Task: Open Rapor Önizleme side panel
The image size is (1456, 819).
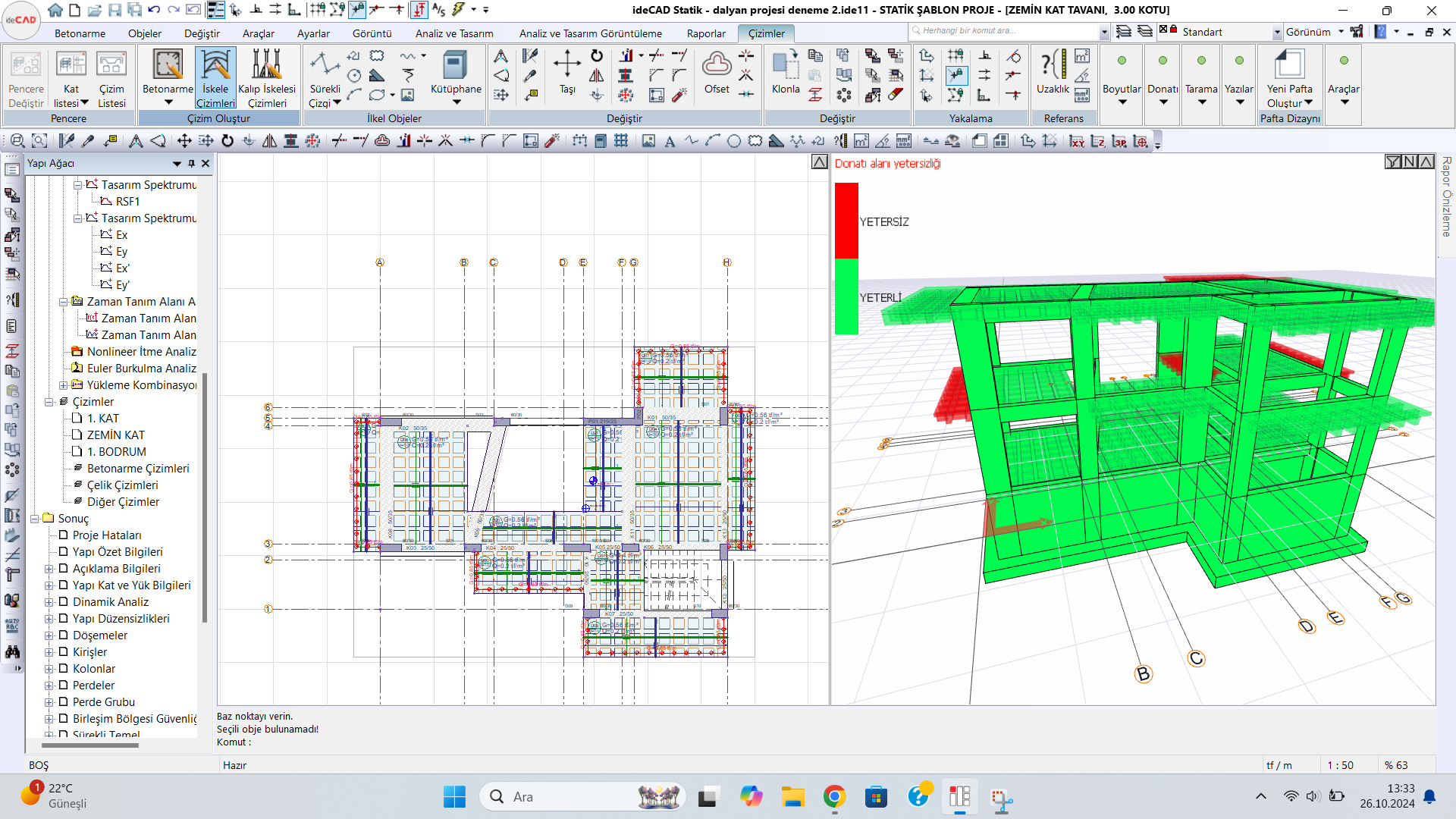Action: [1447, 197]
